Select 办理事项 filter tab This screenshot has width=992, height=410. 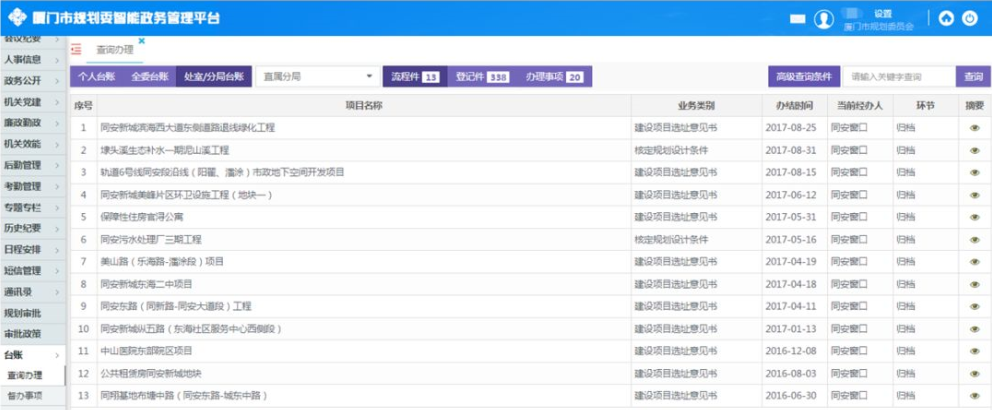[554, 77]
